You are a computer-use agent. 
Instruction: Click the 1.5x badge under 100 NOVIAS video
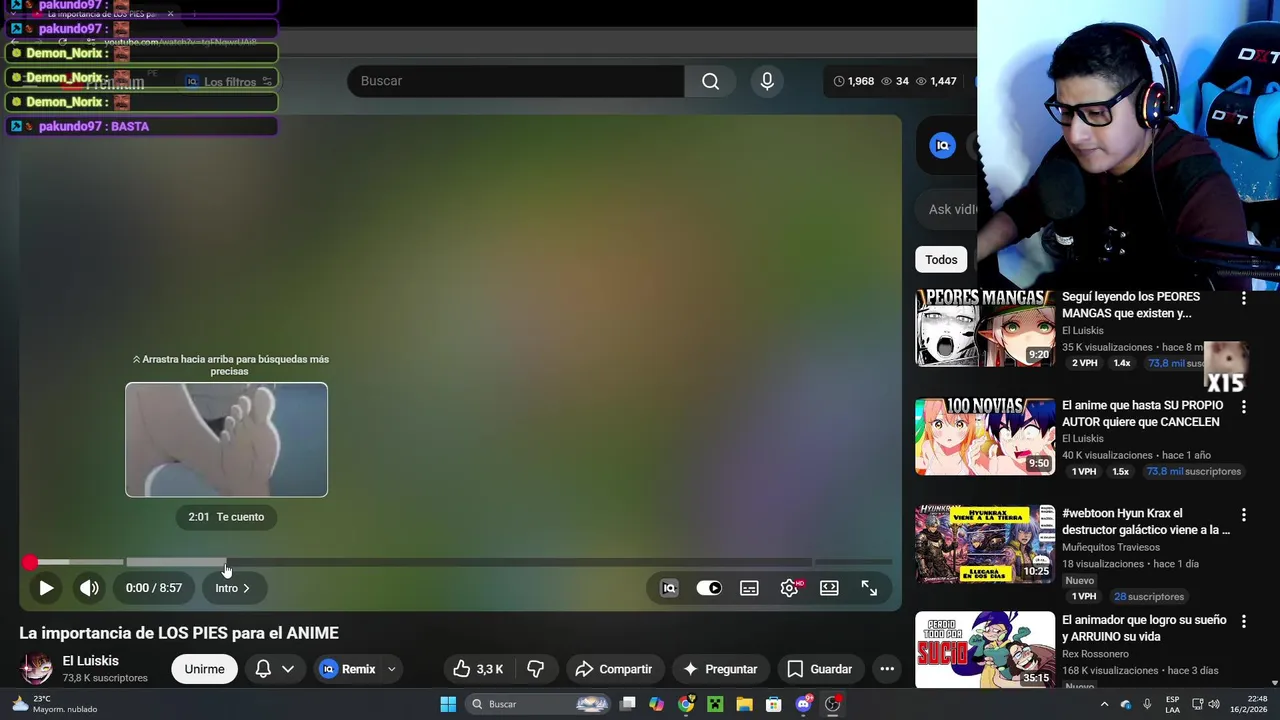pos(1120,472)
